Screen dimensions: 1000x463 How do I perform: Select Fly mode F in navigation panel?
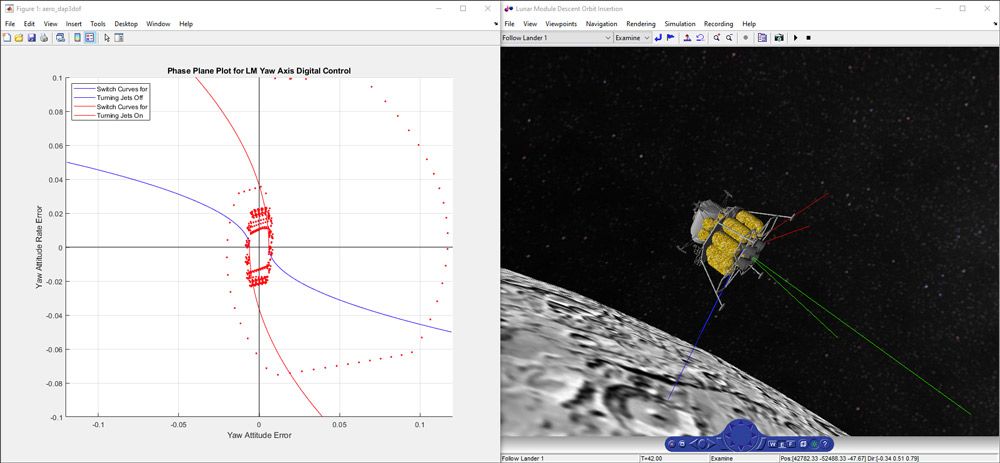pyautogui.click(x=791, y=444)
